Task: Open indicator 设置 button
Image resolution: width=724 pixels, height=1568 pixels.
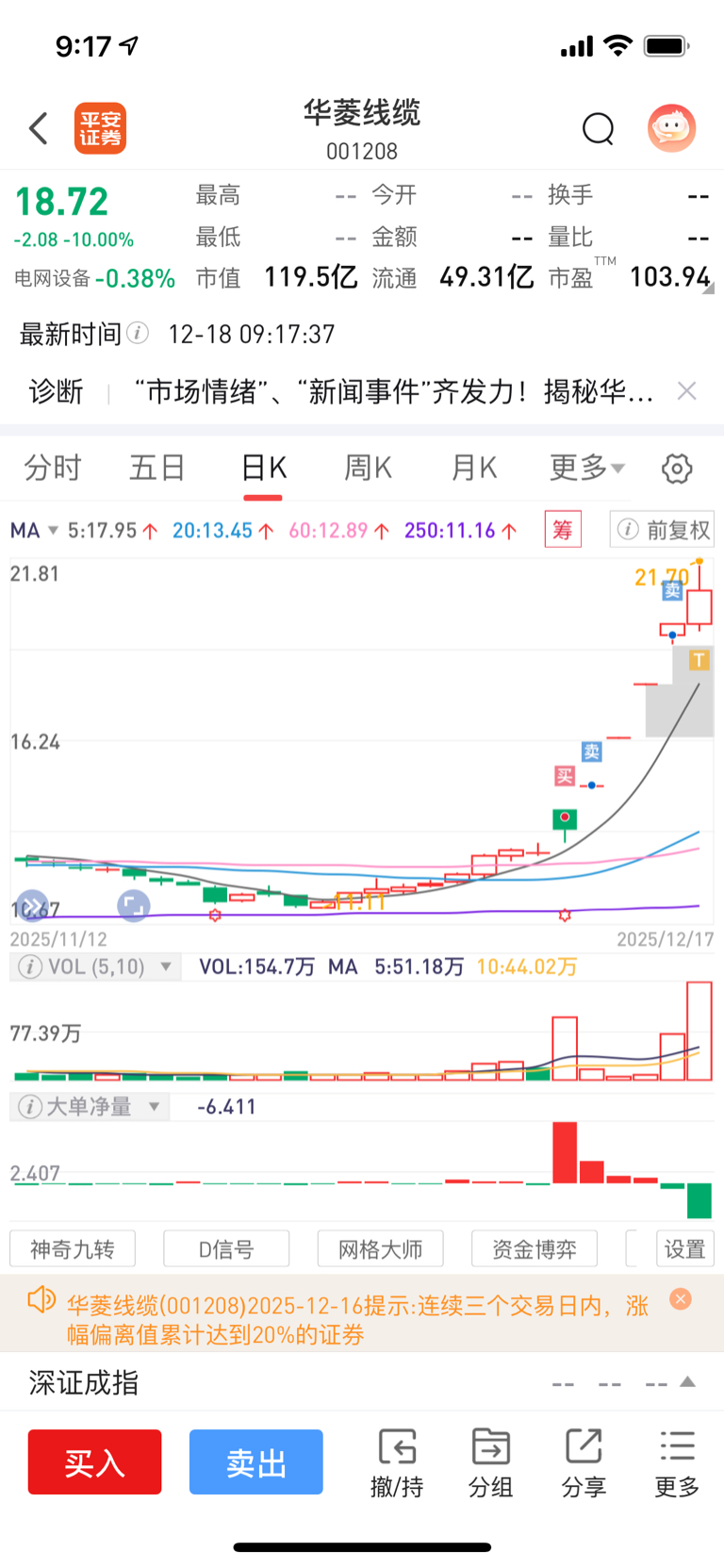Action: tap(685, 1249)
